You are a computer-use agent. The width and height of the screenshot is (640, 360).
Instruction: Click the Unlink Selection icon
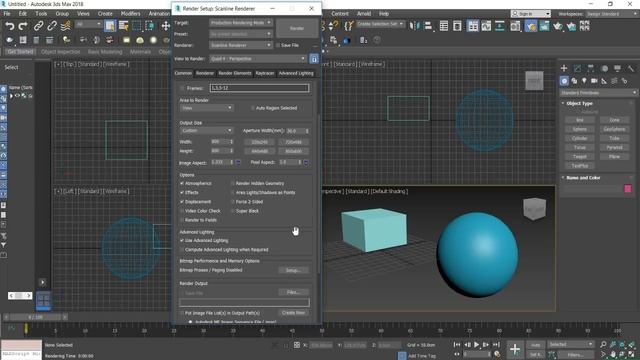pyautogui.click(x=52, y=26)
